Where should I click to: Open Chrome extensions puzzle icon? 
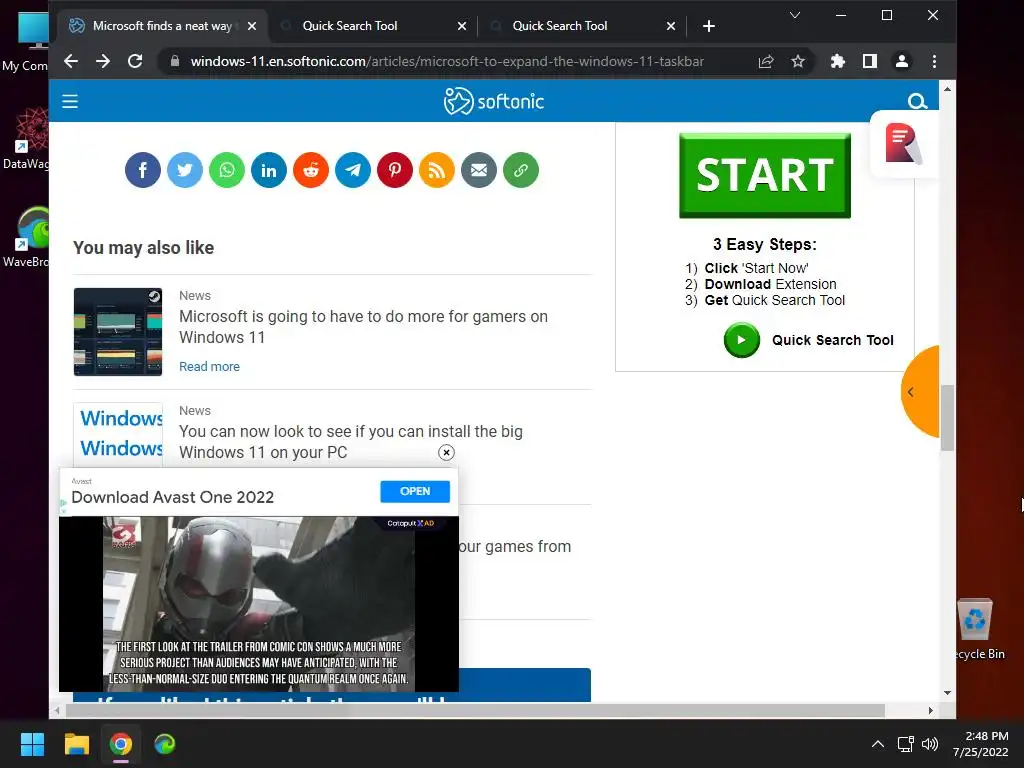point(837,61)
